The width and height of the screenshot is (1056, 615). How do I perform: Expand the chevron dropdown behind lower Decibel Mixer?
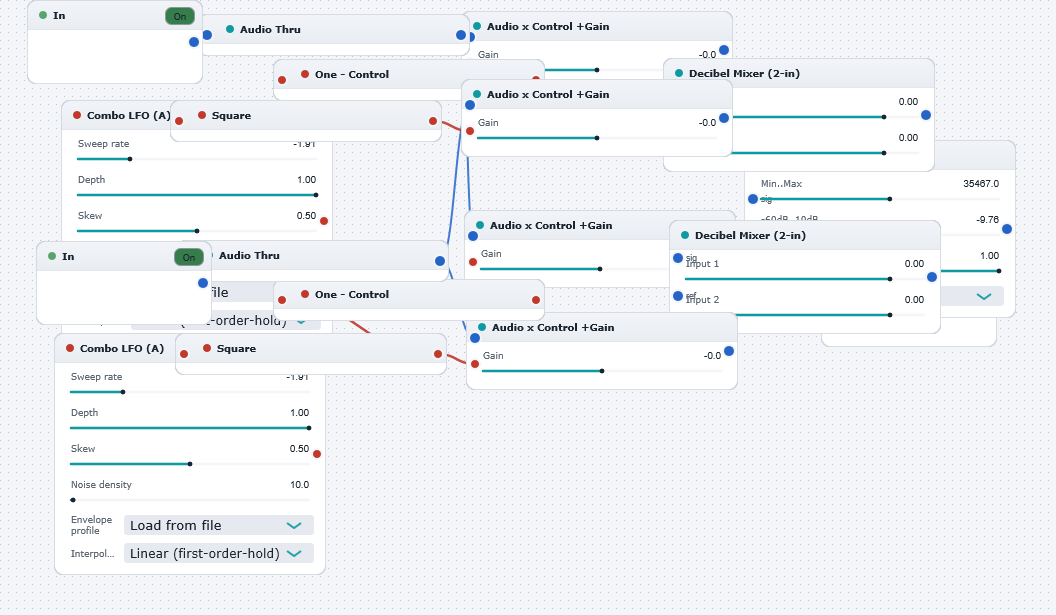click(984, 296)
